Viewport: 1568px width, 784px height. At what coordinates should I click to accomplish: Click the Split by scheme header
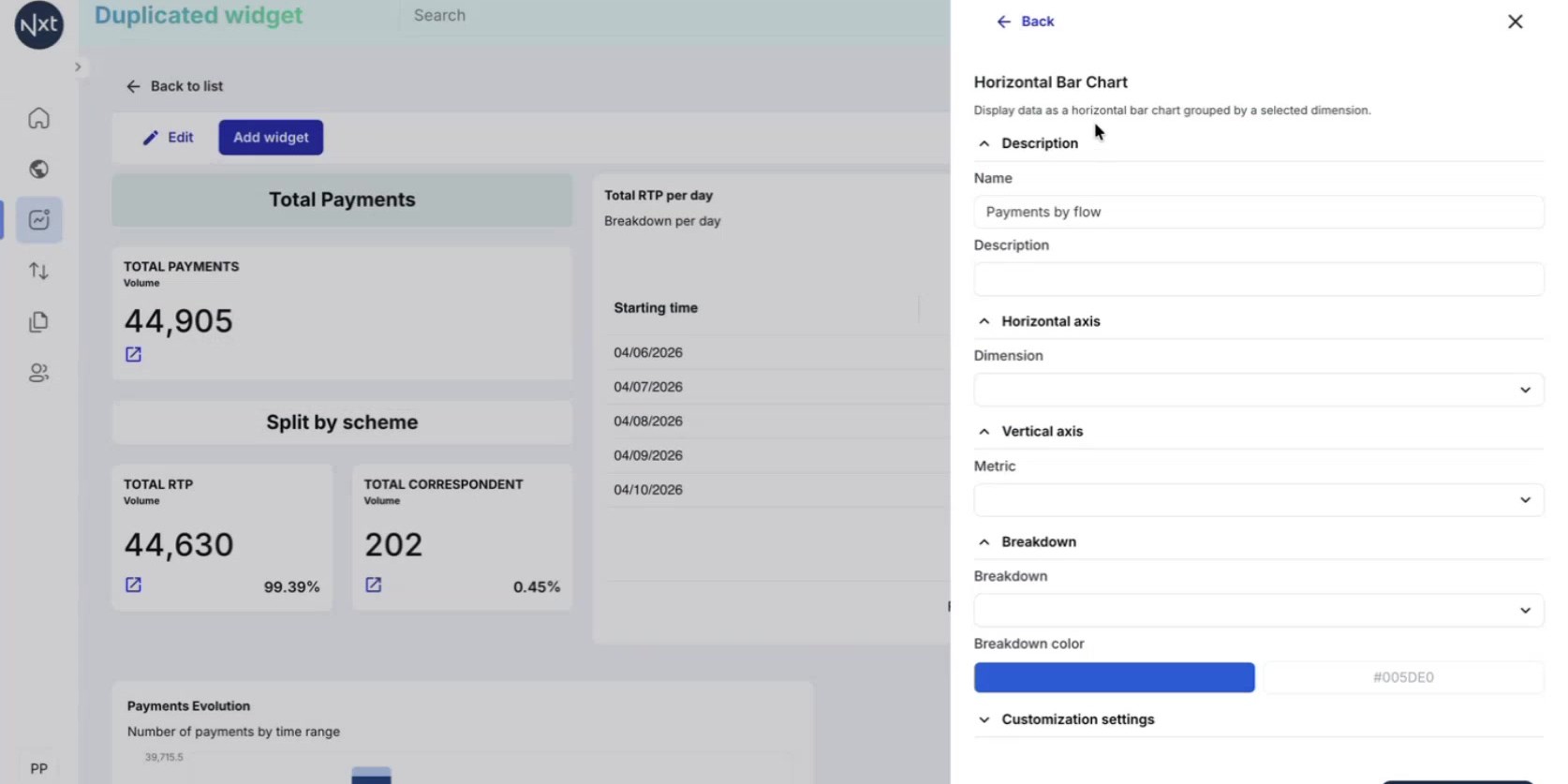[x=342, y=422]
